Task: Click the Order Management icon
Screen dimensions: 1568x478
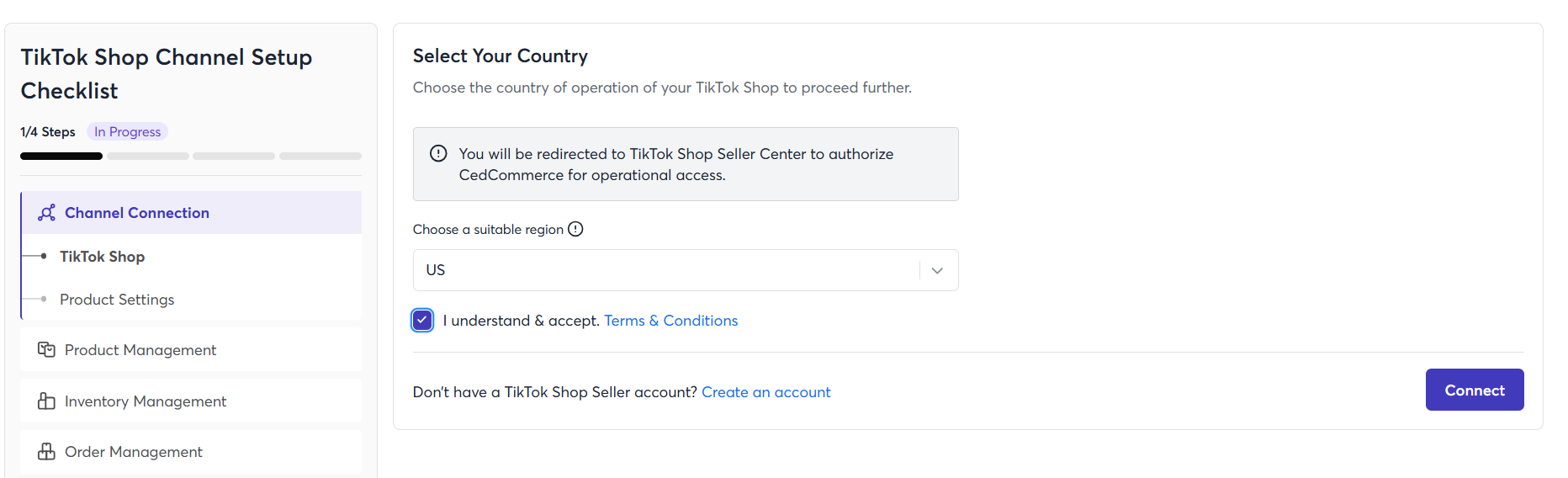Action: coord(46,452)
